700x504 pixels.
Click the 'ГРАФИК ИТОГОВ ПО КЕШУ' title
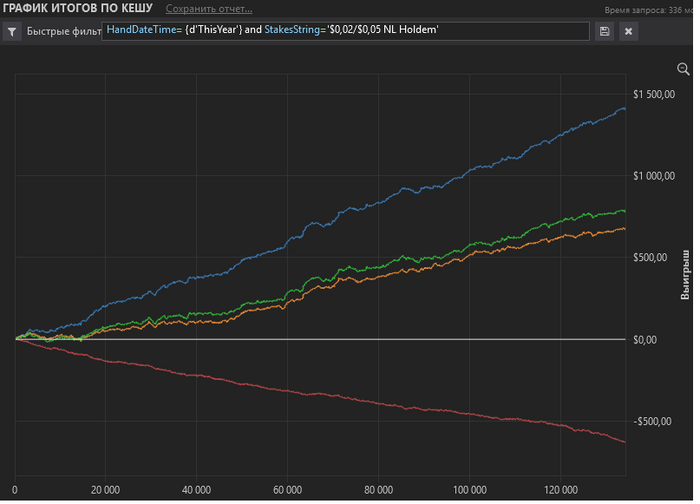pos(79,8)
